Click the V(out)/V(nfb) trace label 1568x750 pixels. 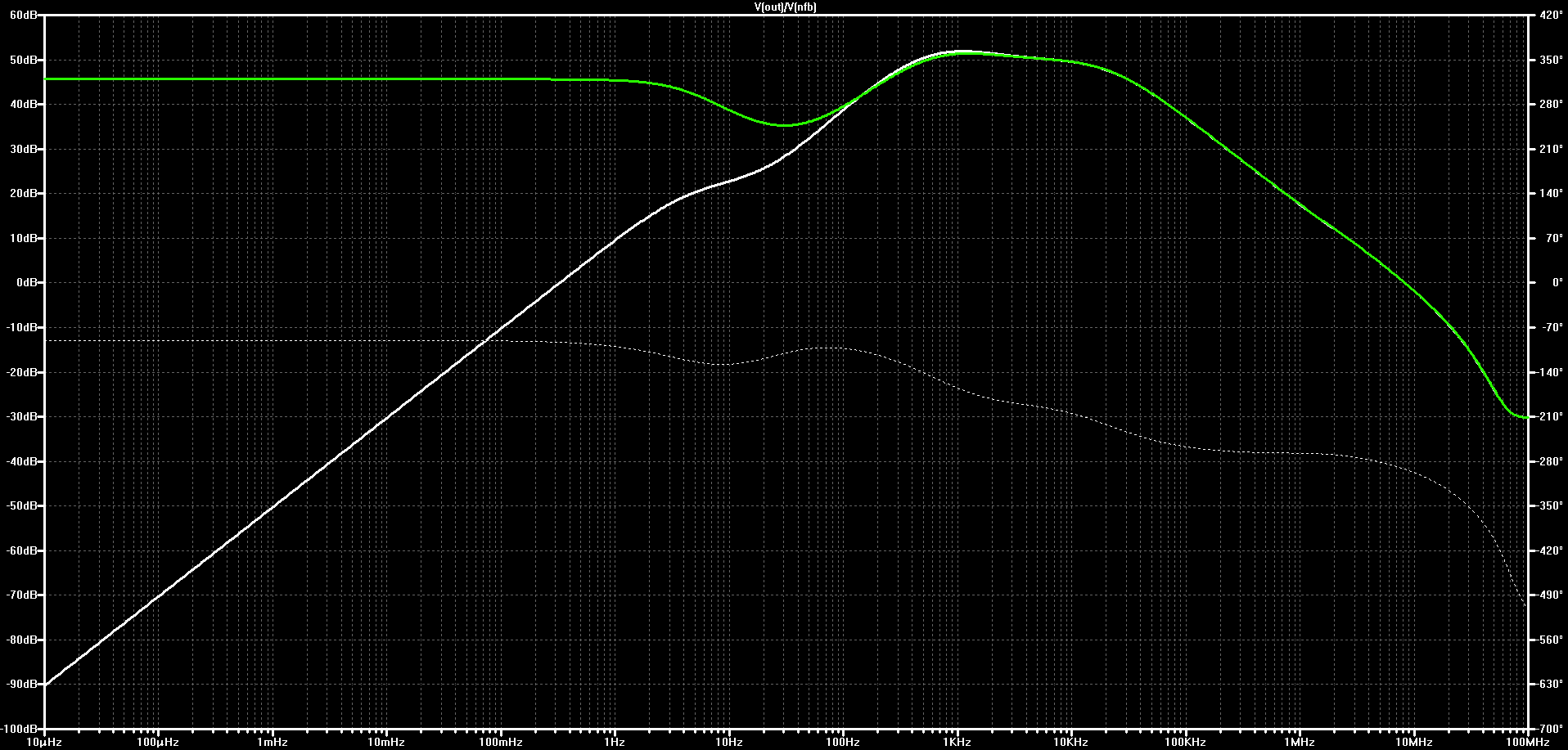pyautogui.click(x=785, y=7)
